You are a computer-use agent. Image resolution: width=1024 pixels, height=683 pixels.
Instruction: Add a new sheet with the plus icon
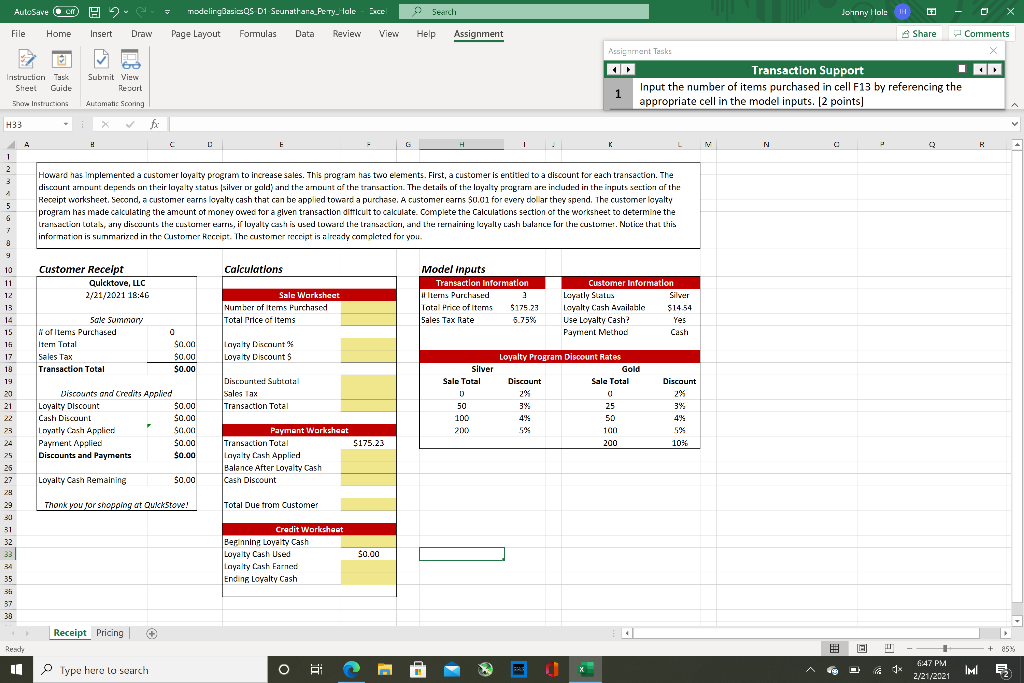[x=152, y=633]
